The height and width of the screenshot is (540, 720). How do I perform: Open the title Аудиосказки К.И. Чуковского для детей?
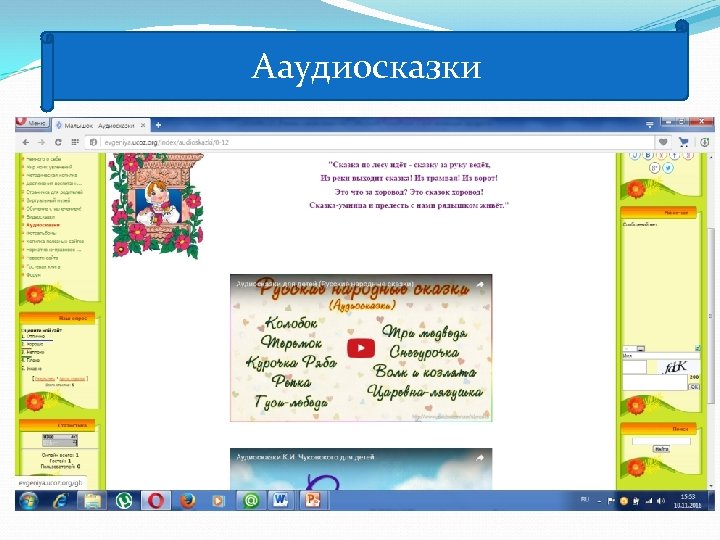pos(305,457)
